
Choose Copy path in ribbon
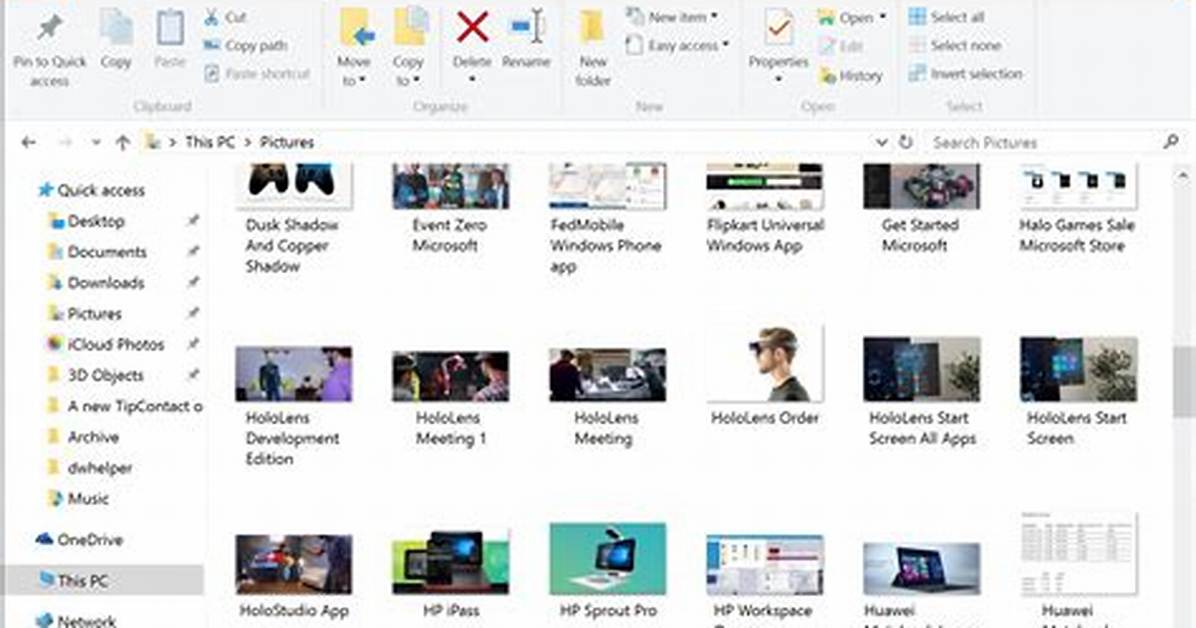click(246, 46)
